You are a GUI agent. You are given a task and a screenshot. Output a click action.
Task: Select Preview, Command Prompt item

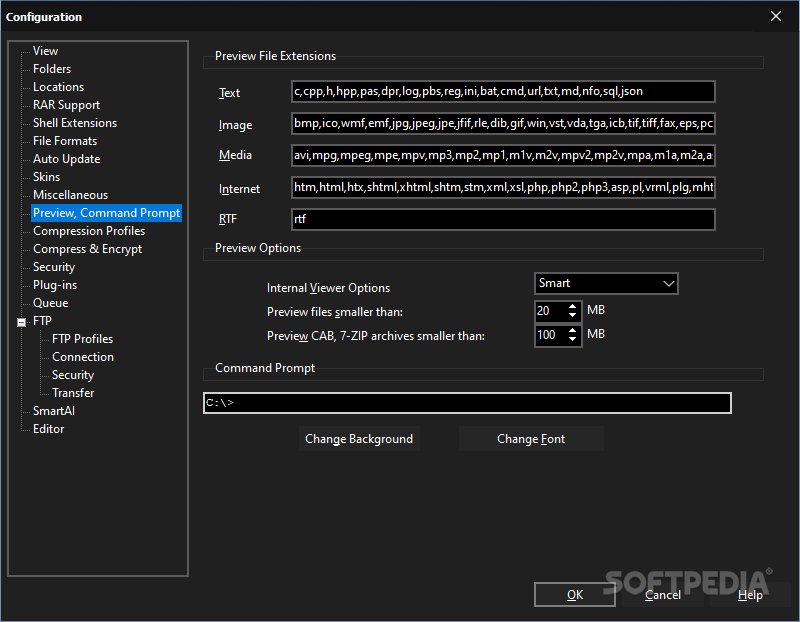pyautogui.click(x=106, y=213)
